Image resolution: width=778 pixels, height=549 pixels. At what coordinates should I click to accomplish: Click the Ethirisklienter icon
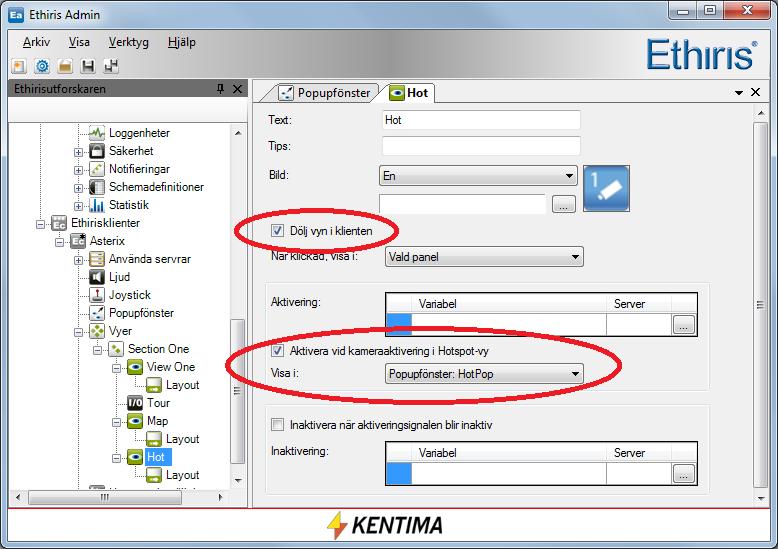pos(59,223)
